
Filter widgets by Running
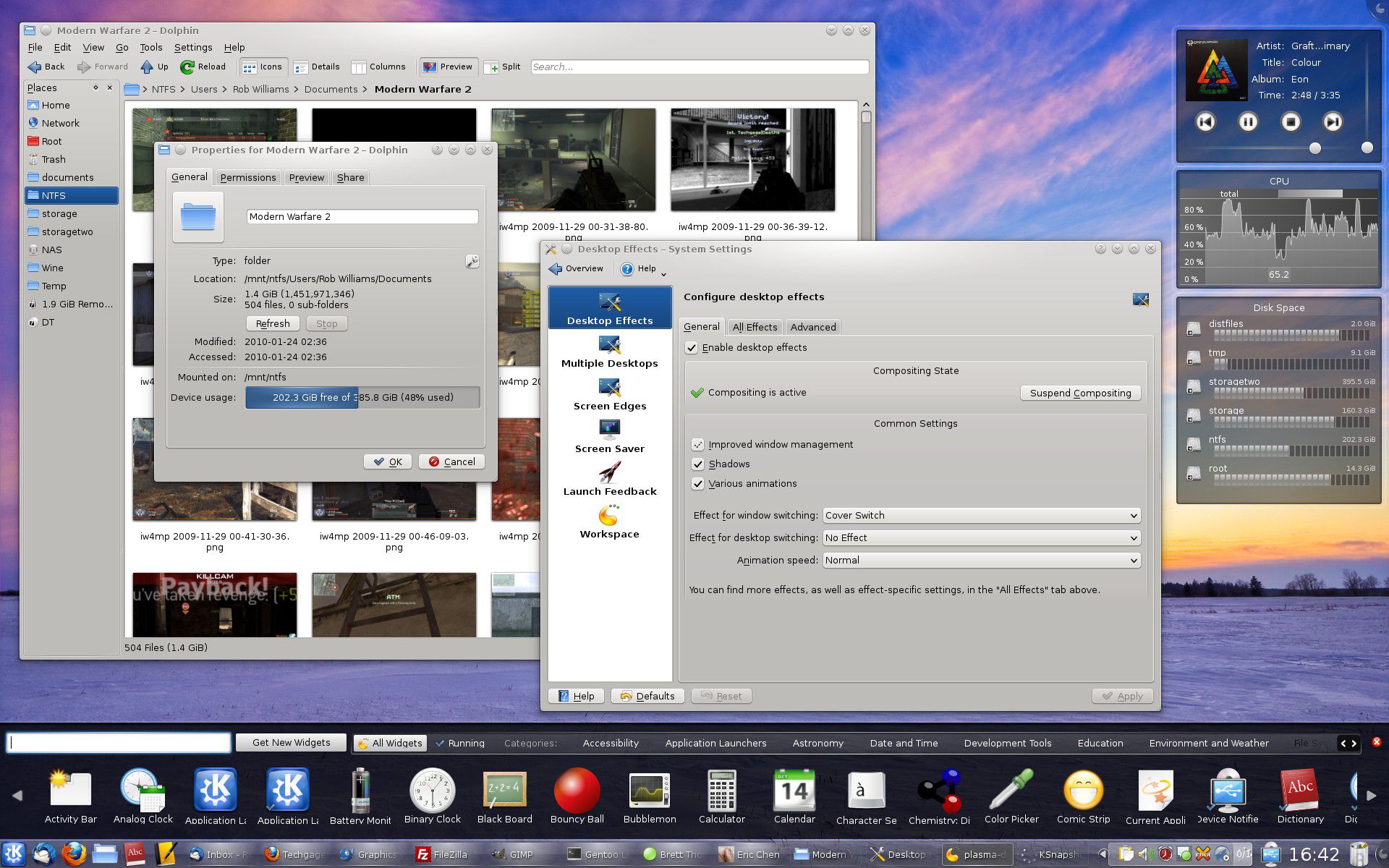(460, 743)
